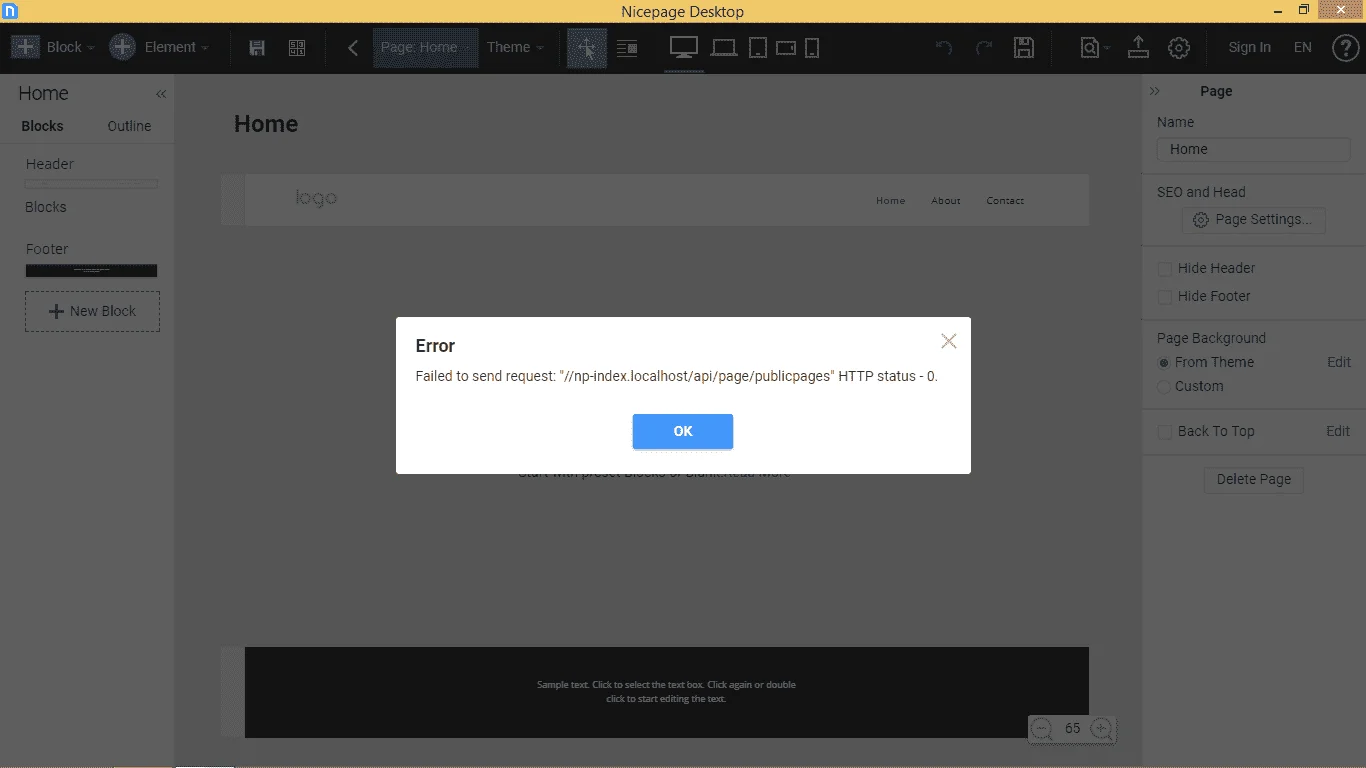Screen dimensions: 1366x768
Task: Enable the Hide Footer checkbox
Action: tap(1164, 297)
